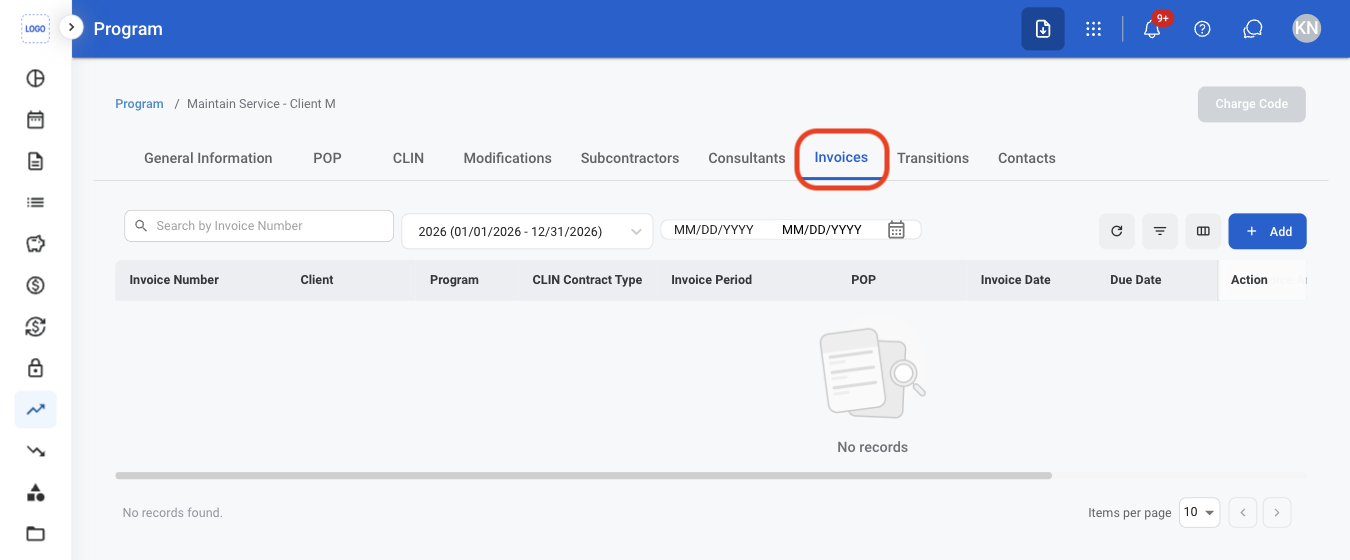The width and height of the screenshot is (1350, 560).
Task: Sort by Invoice Number column header
Action: click(174, 280)
